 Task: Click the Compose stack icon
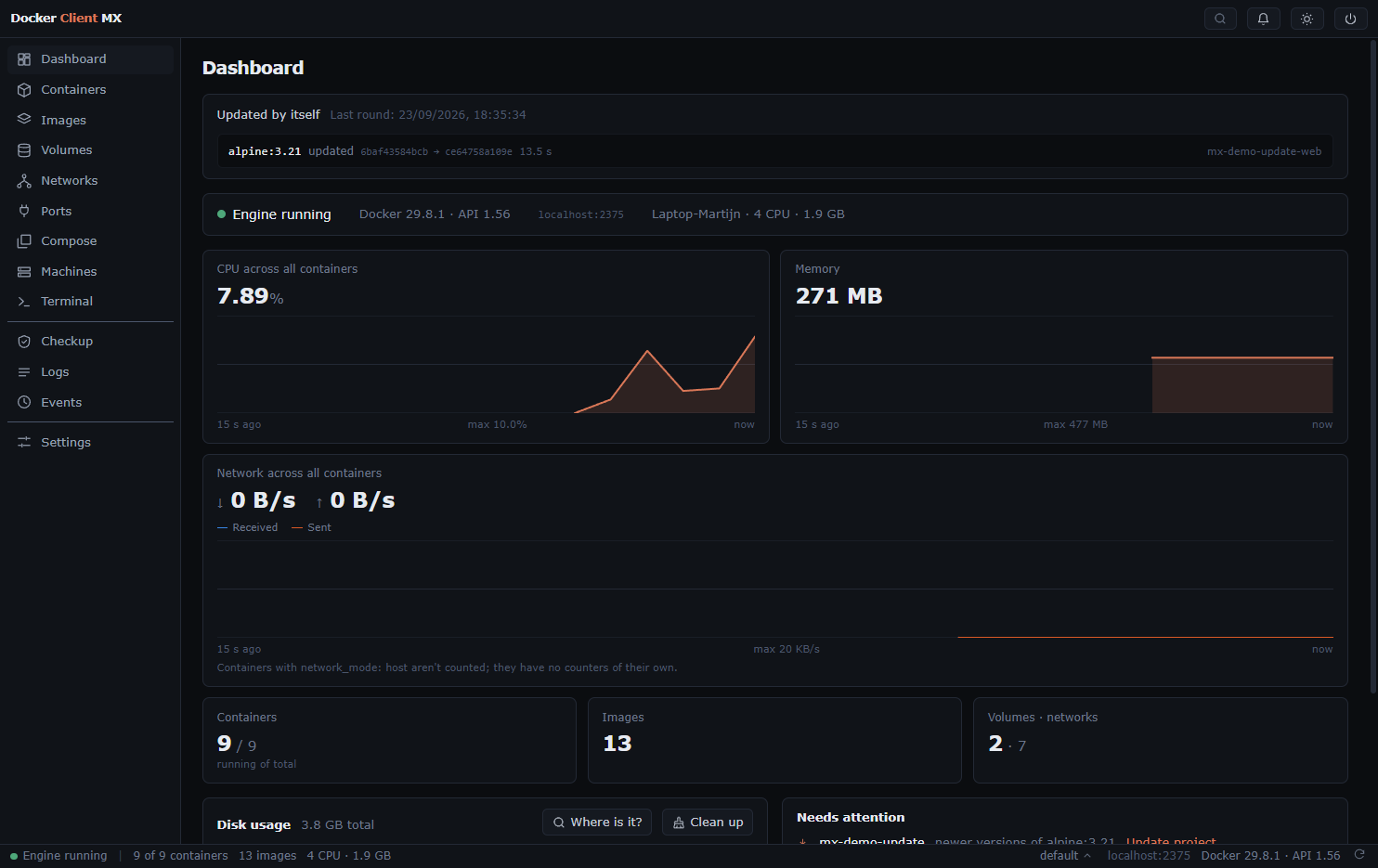click(x=24, y=240)
